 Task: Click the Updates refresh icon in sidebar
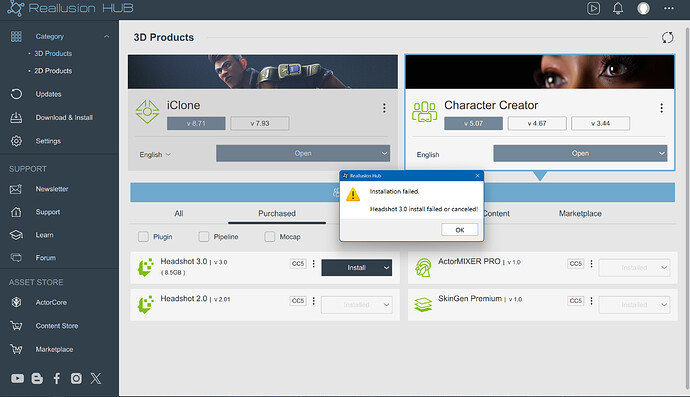click(16, 94)
